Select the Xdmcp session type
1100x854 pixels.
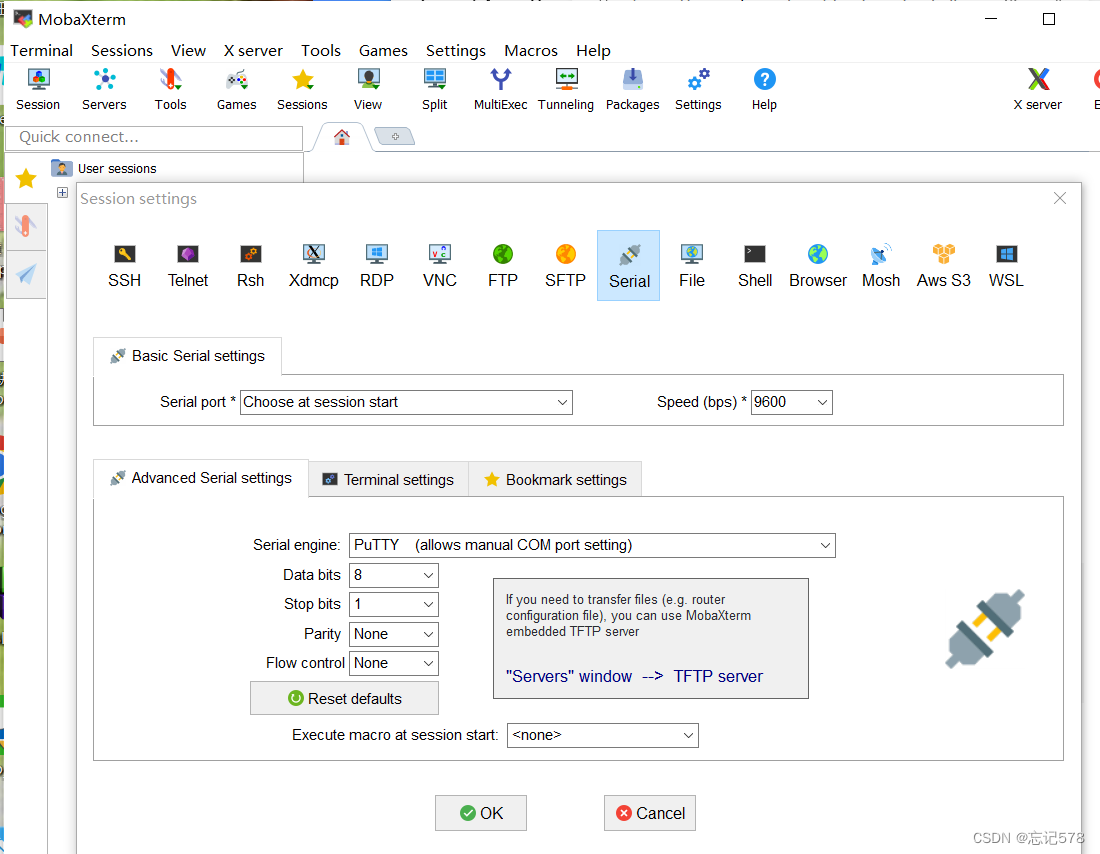[314, 265]
